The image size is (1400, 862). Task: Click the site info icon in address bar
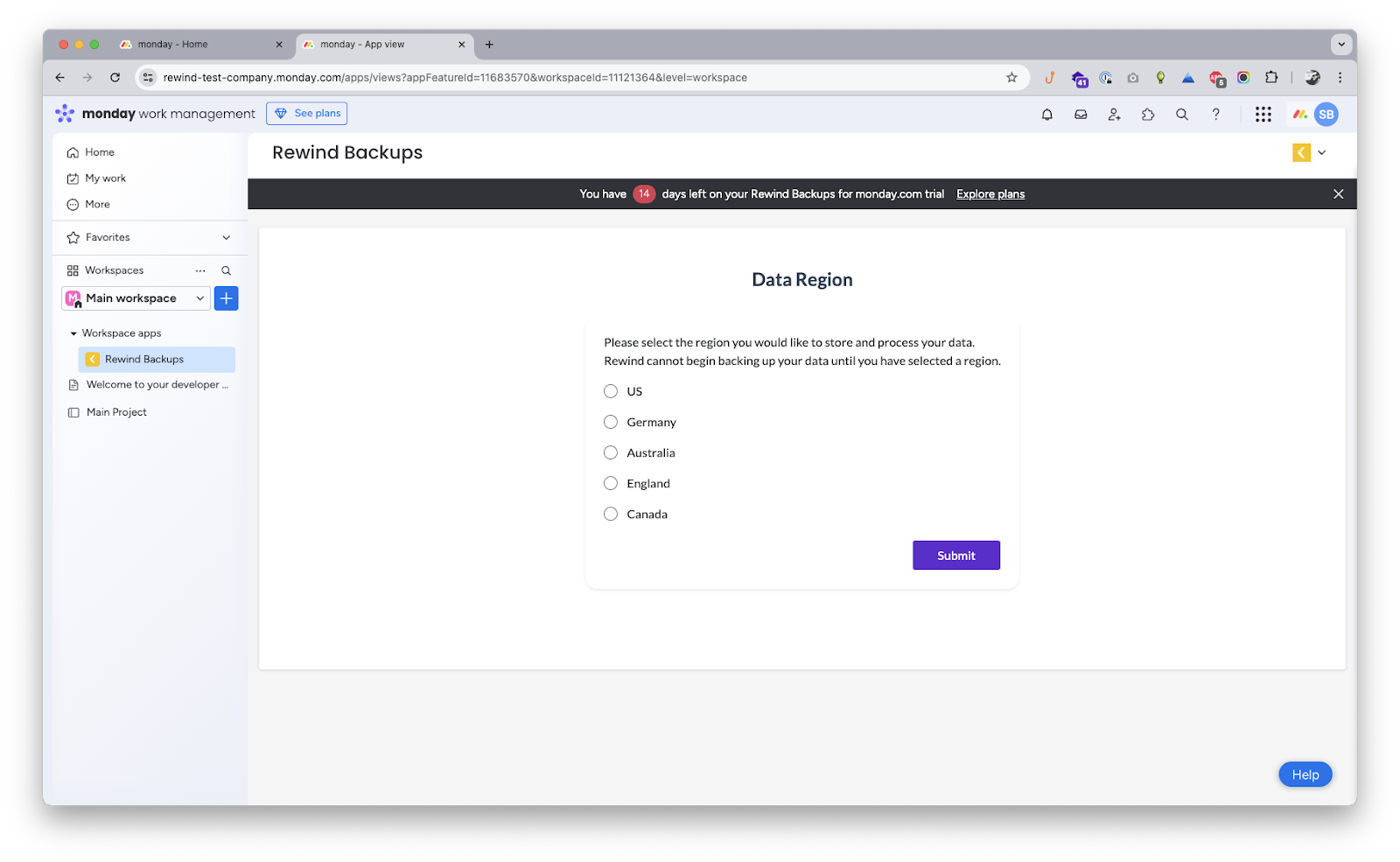[x=149, y=78]
